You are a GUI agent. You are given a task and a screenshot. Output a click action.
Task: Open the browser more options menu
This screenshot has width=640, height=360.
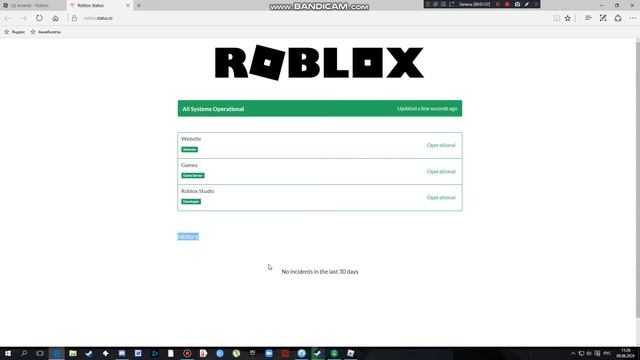click(x=632, y=18)
